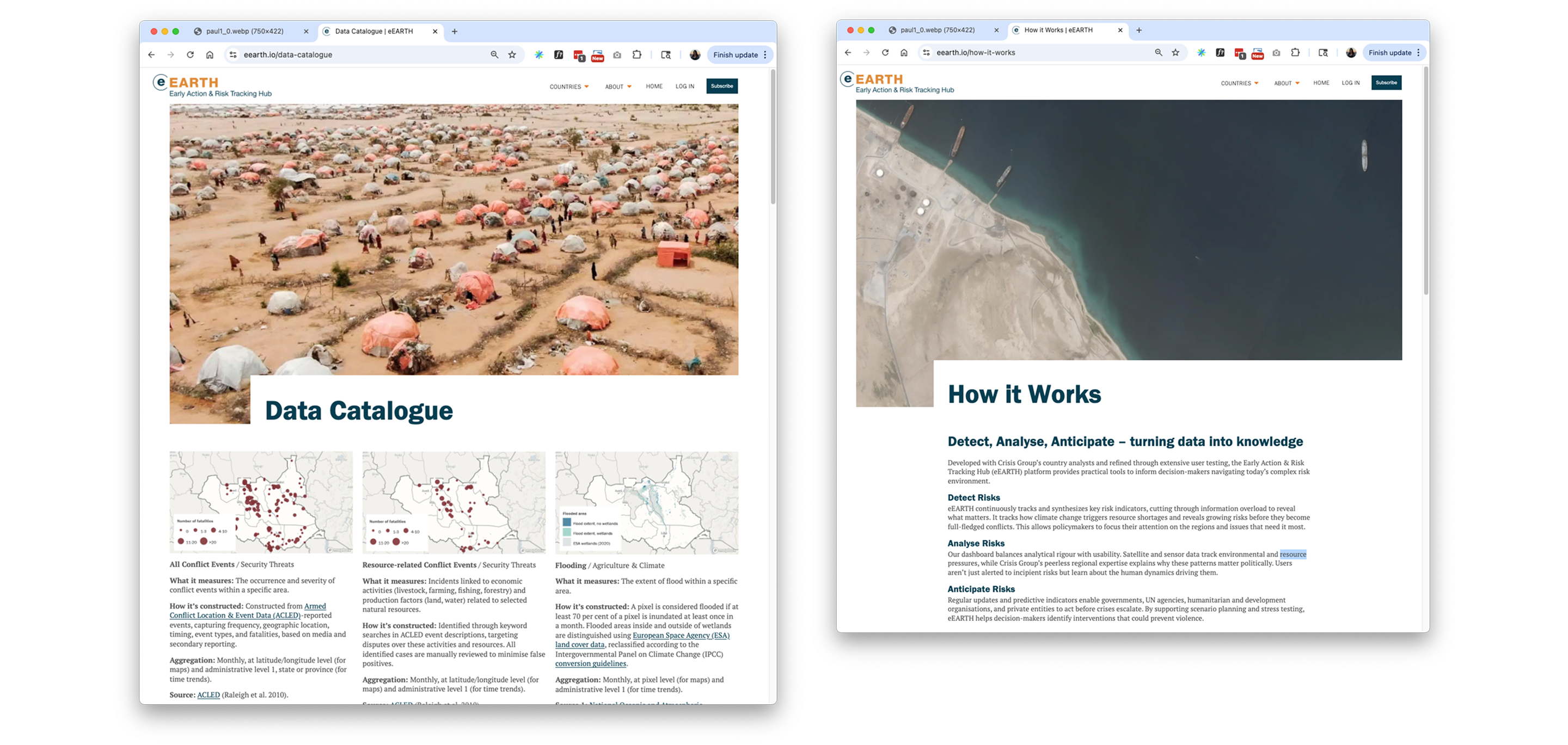Click the Subscribe button
Screen dimensions: 1568x745
click(722, 86)
